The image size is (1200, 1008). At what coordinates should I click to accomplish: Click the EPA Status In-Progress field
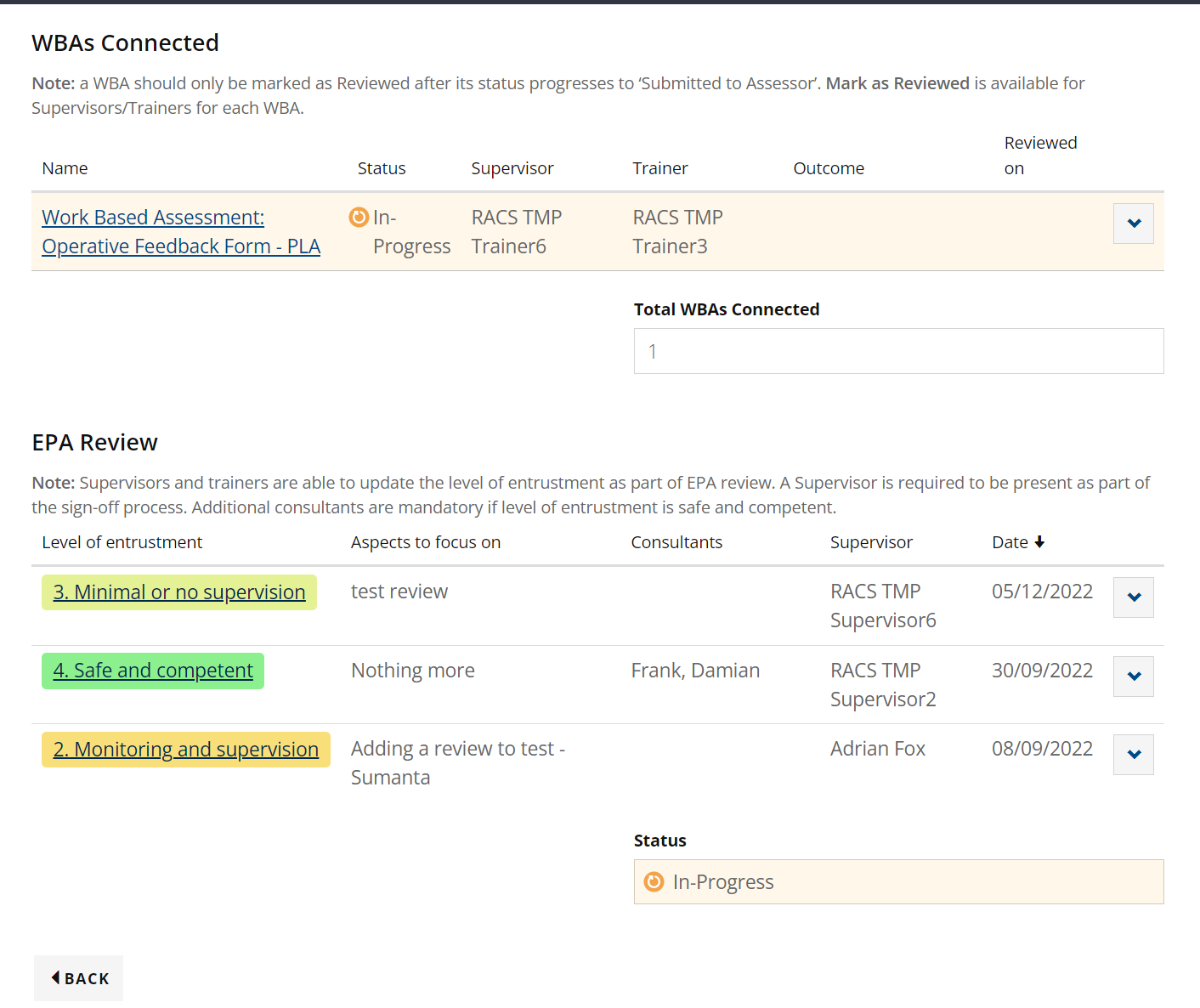[x=898, y=882]
